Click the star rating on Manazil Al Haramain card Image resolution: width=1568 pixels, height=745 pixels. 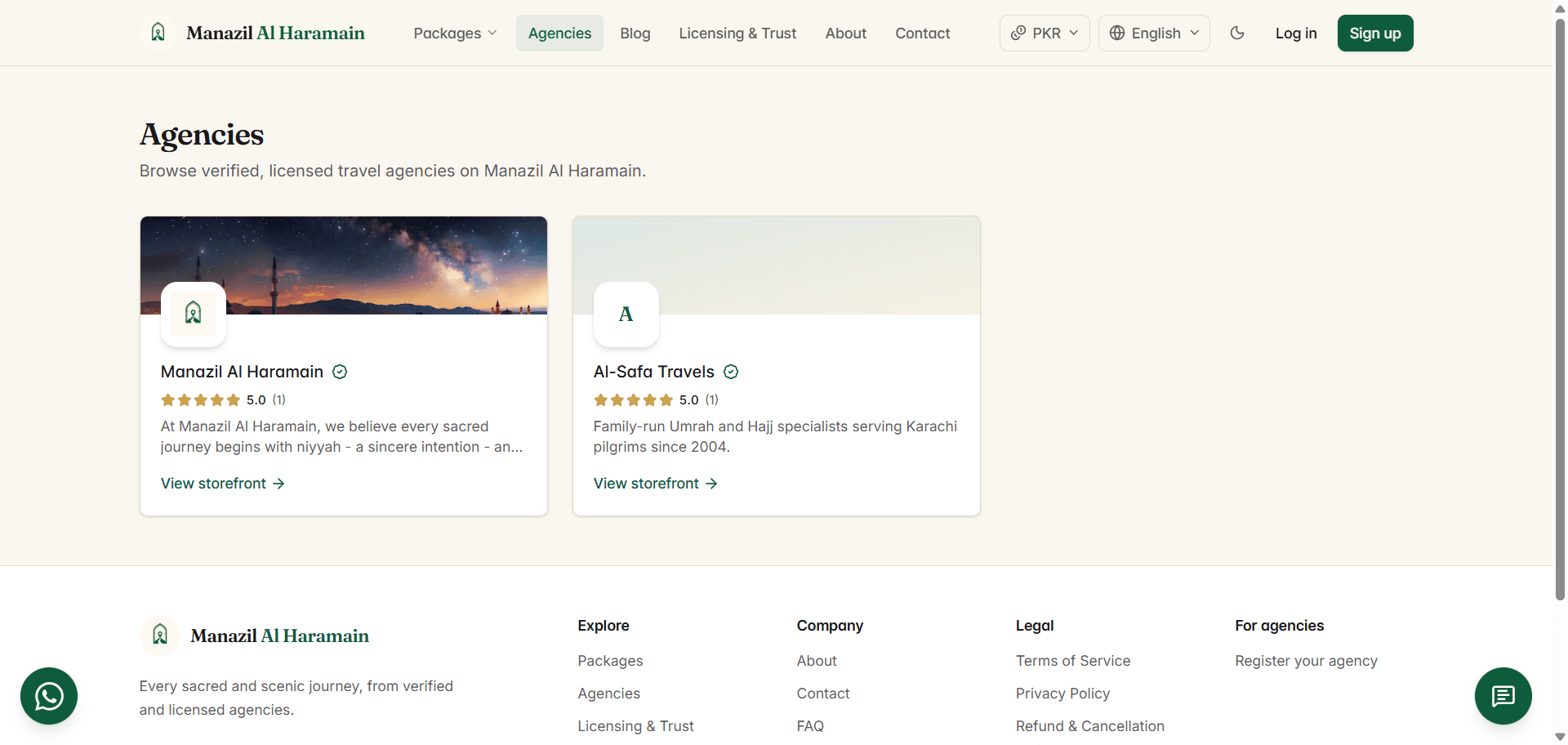[x=200, y=399]
